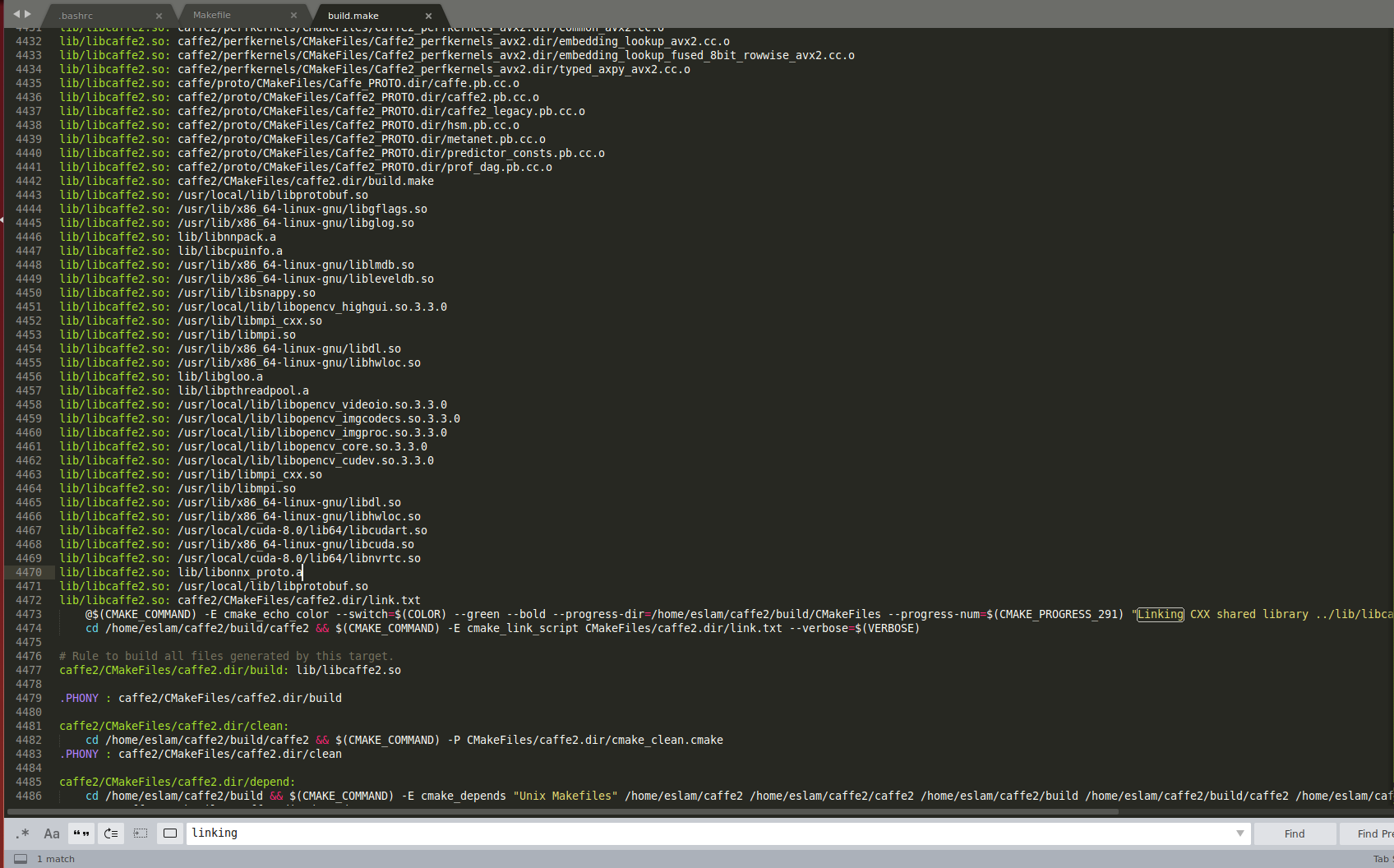Toggle highlight all matches
The width and height of the screenshot is (1394, 868).
170,833
